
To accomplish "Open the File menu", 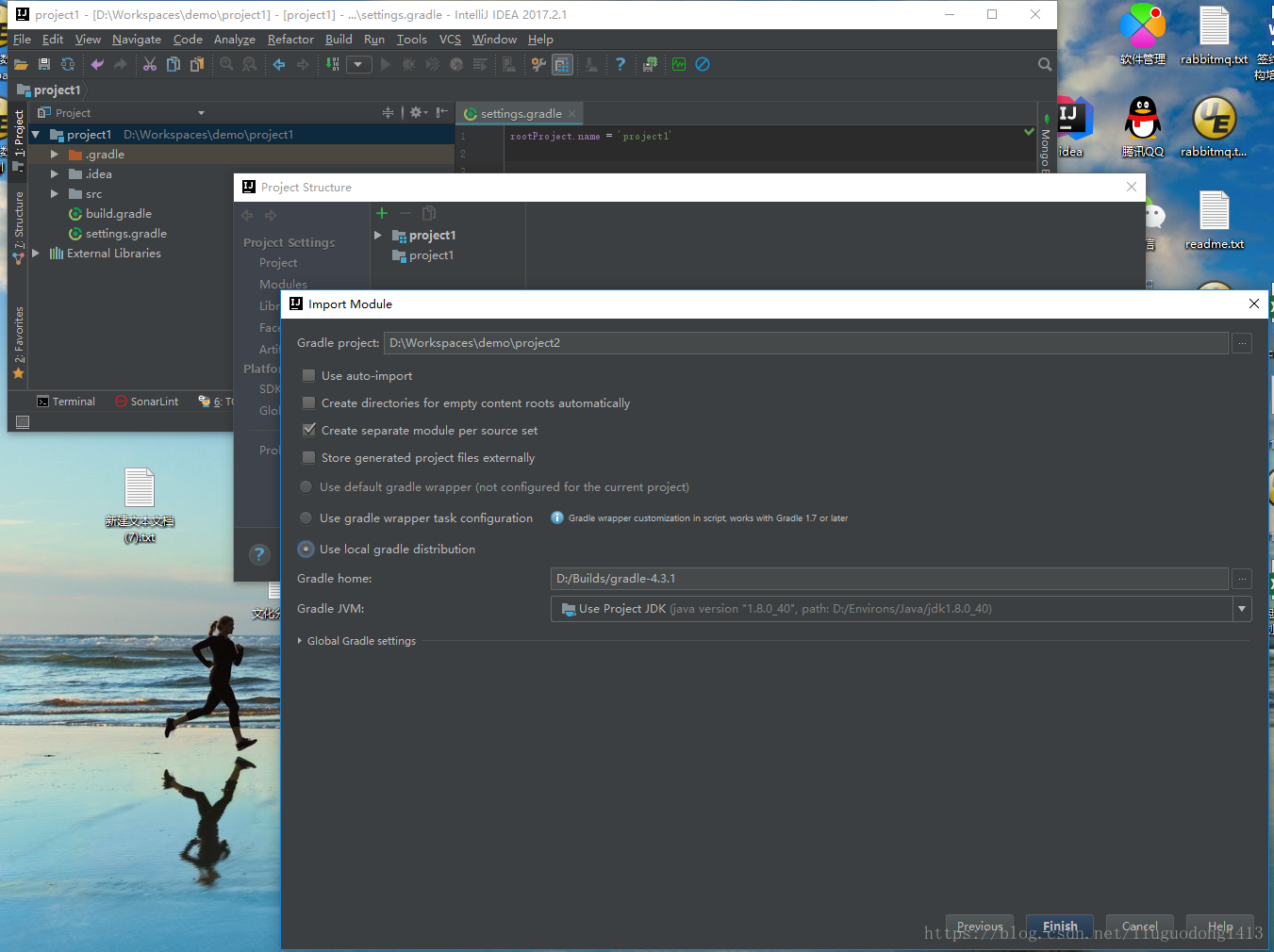I will point(22,40).
